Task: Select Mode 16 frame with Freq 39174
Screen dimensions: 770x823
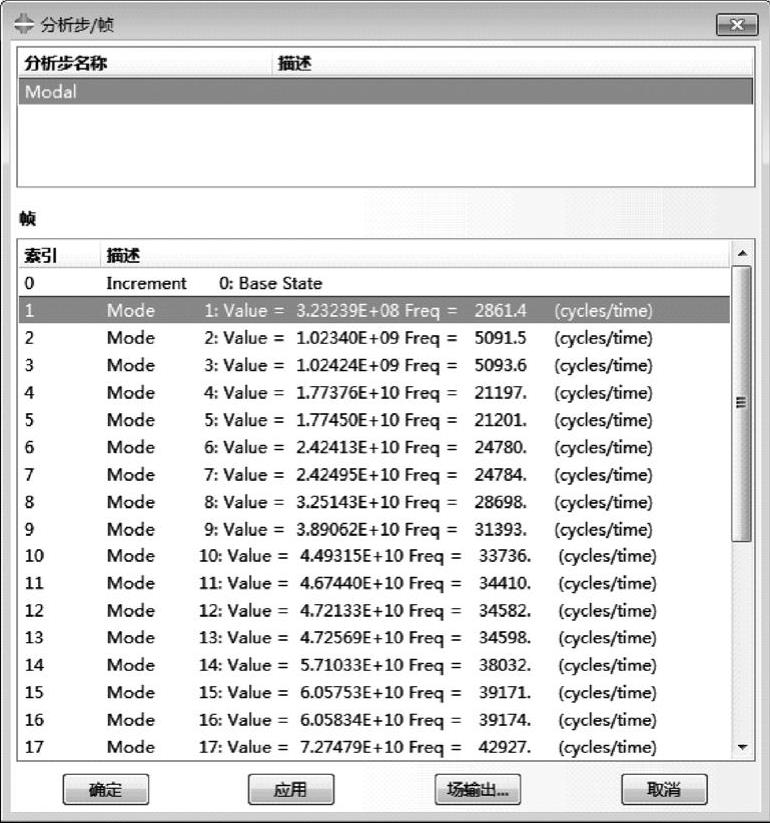Action: 374,719
